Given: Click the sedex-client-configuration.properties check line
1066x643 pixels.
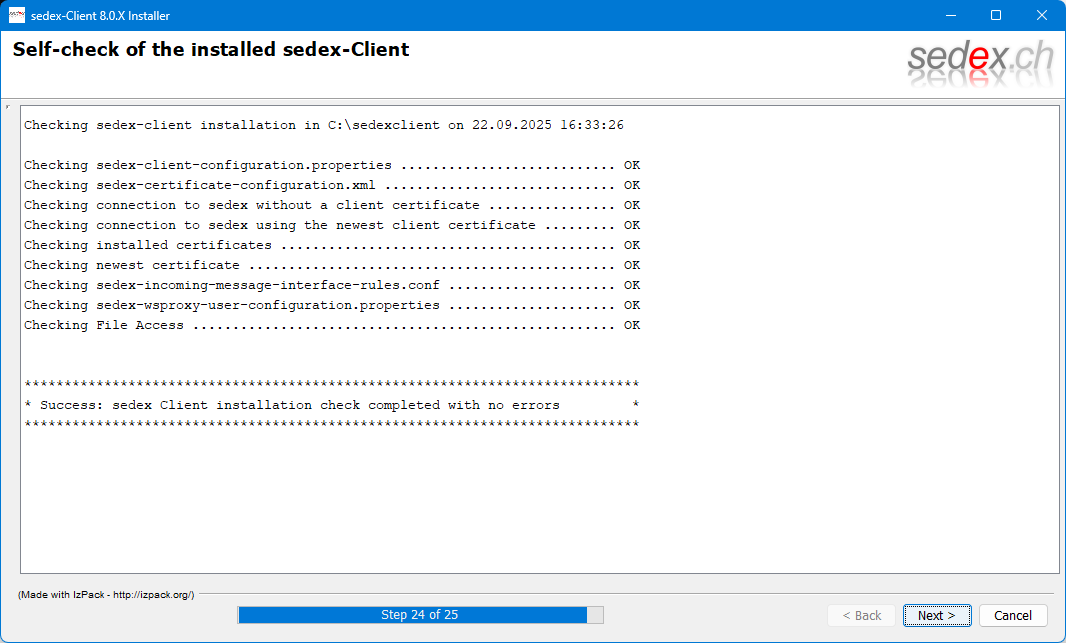Looking at the screenshot, I should coord(330,165).
